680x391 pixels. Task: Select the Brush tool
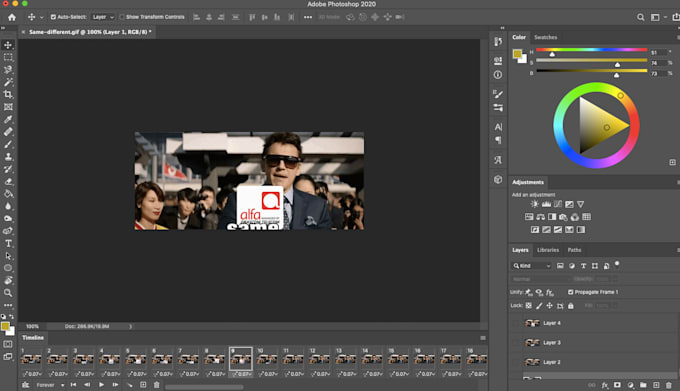pyautogui.click(x=8, y=144)
